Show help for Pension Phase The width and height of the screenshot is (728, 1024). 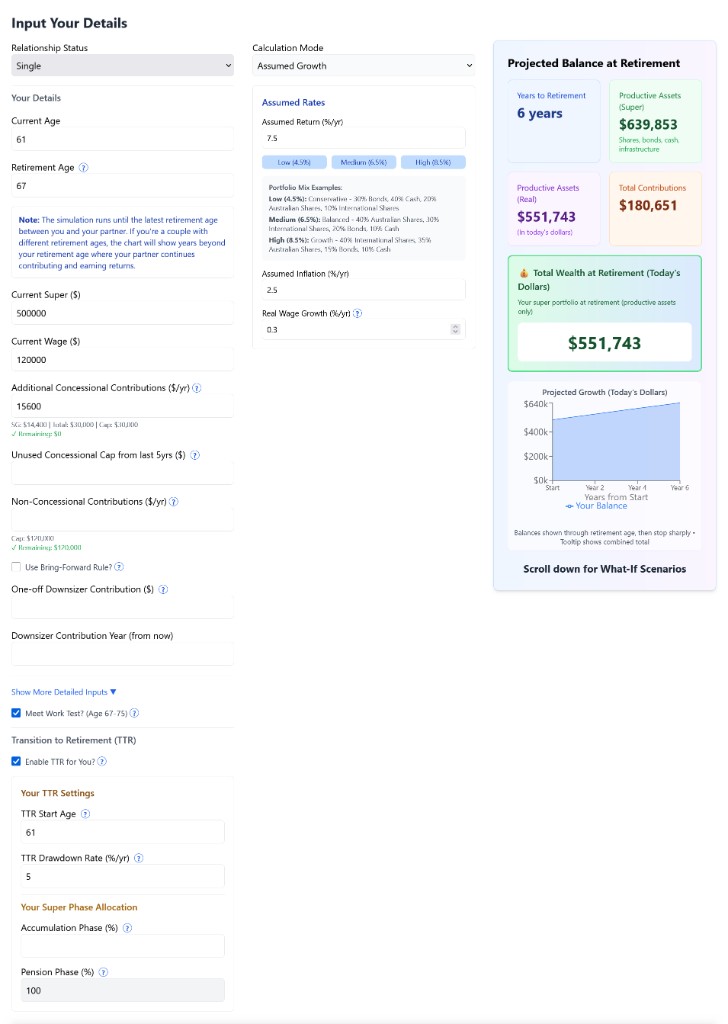coord(103,972)
